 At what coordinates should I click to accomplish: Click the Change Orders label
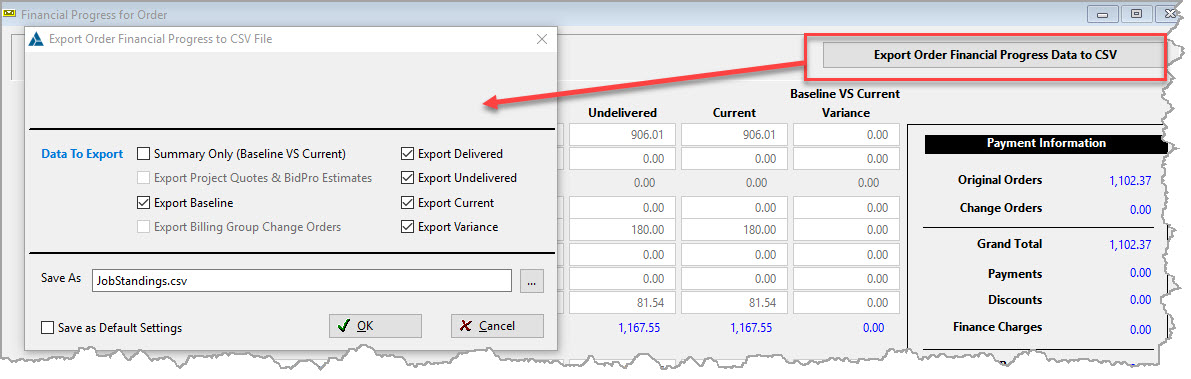pyautogui.click(x=1000, y=208)
